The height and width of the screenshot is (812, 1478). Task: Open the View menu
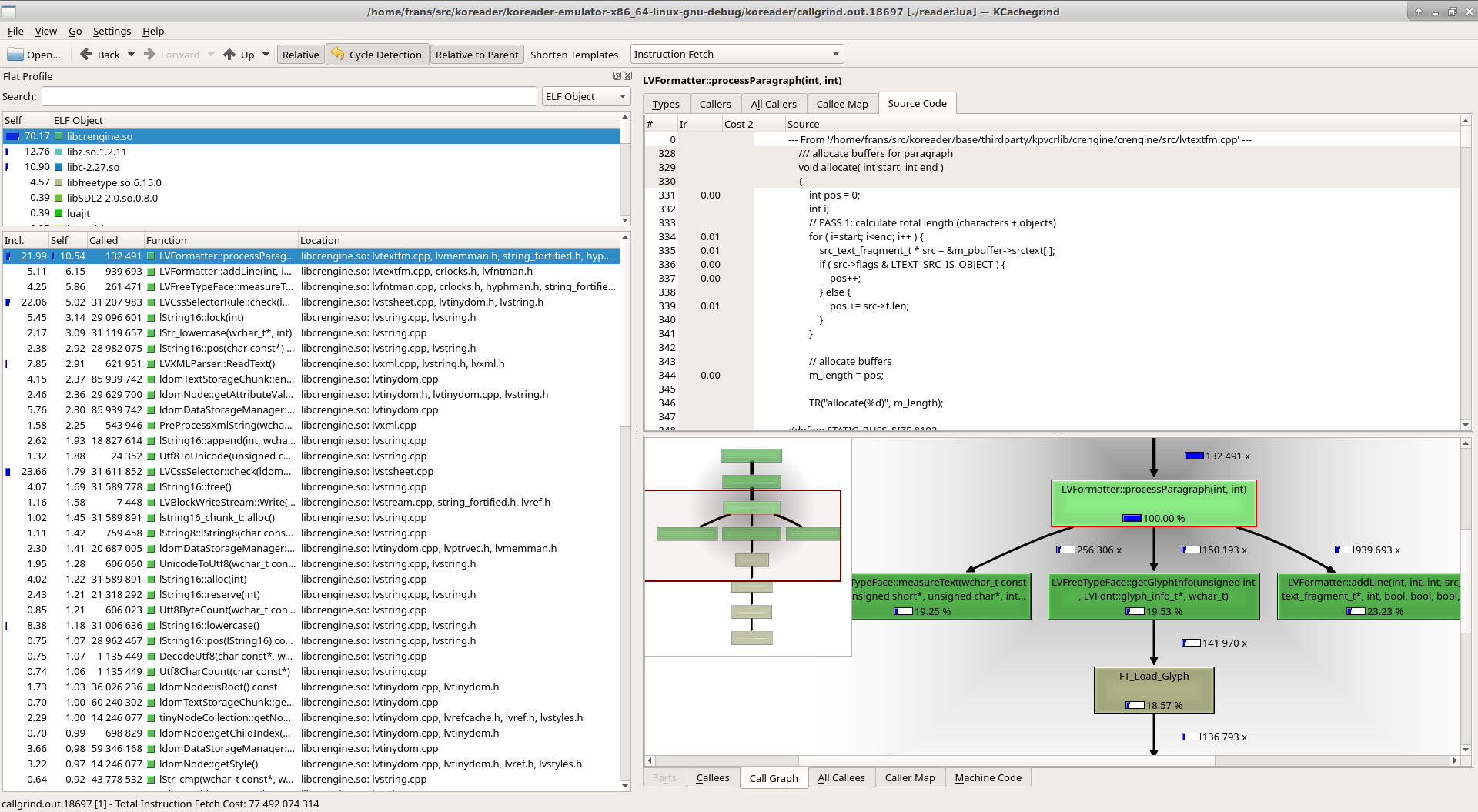(x=46, y=31)
